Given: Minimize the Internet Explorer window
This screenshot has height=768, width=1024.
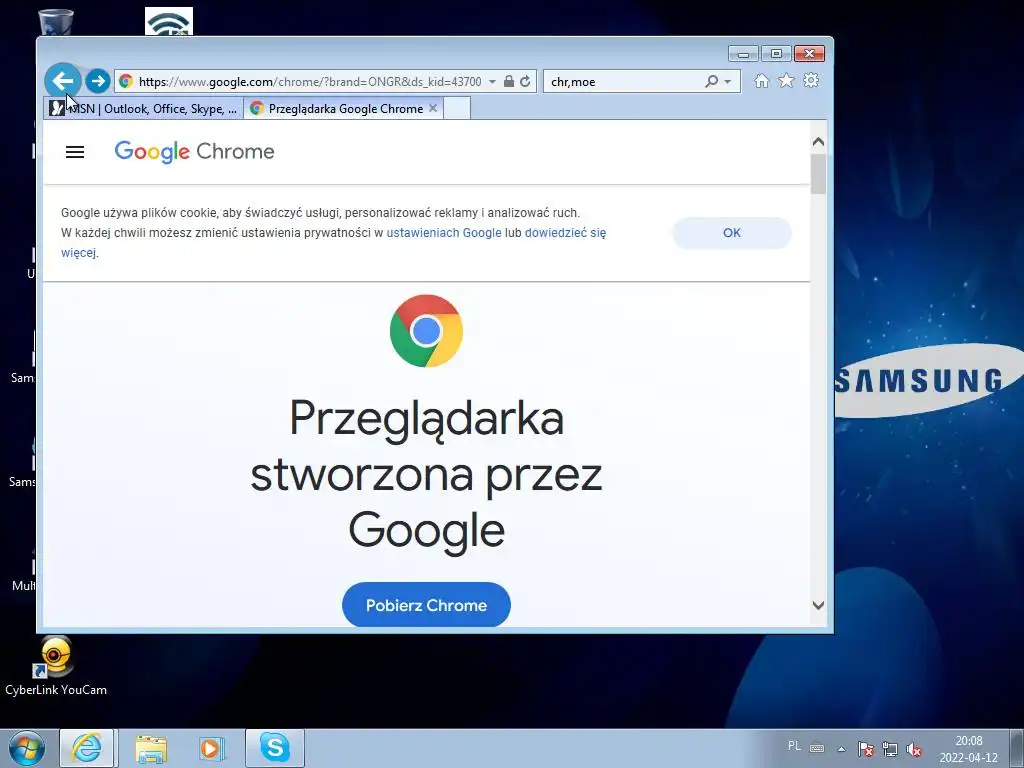Looking at the screenshot, I should coord(743,54).
